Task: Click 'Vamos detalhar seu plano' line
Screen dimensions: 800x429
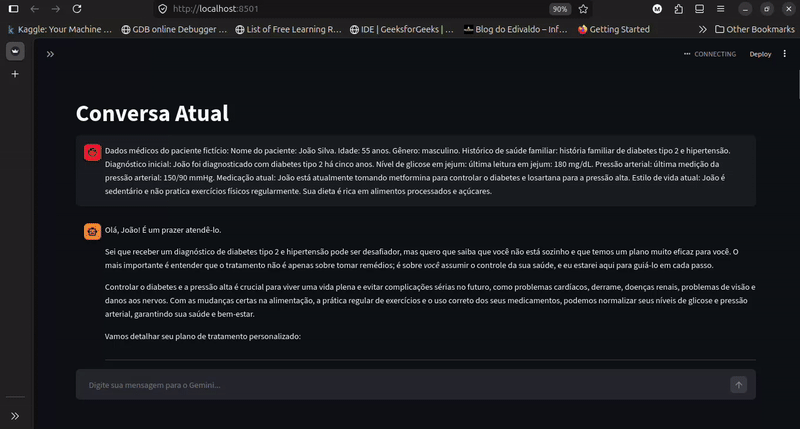Action: (x=203, y=336)
